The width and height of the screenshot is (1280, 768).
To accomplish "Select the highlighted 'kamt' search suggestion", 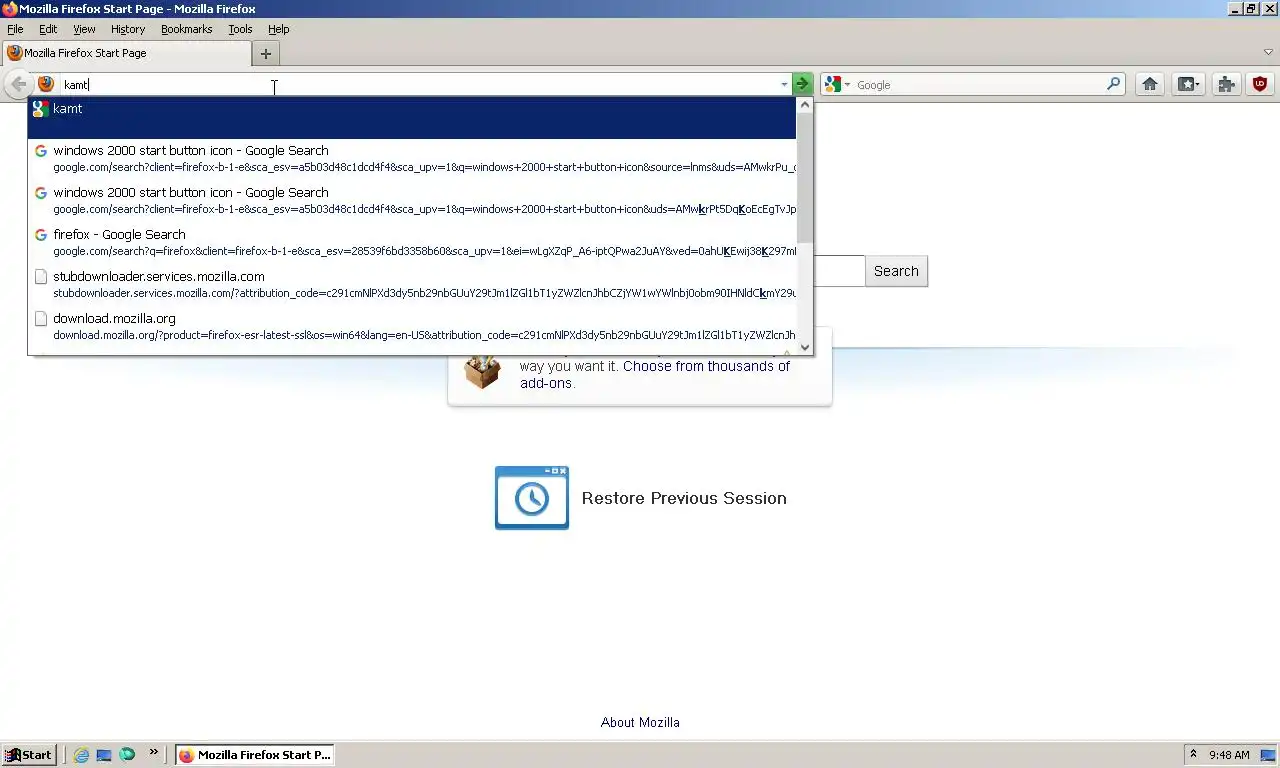I will pyautogui.click(x=412, y=118).
